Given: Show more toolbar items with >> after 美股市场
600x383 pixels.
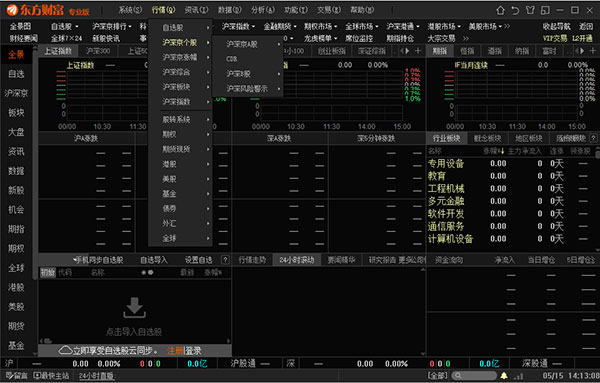Looking at the screenshot, I should [x=507, y=26].
